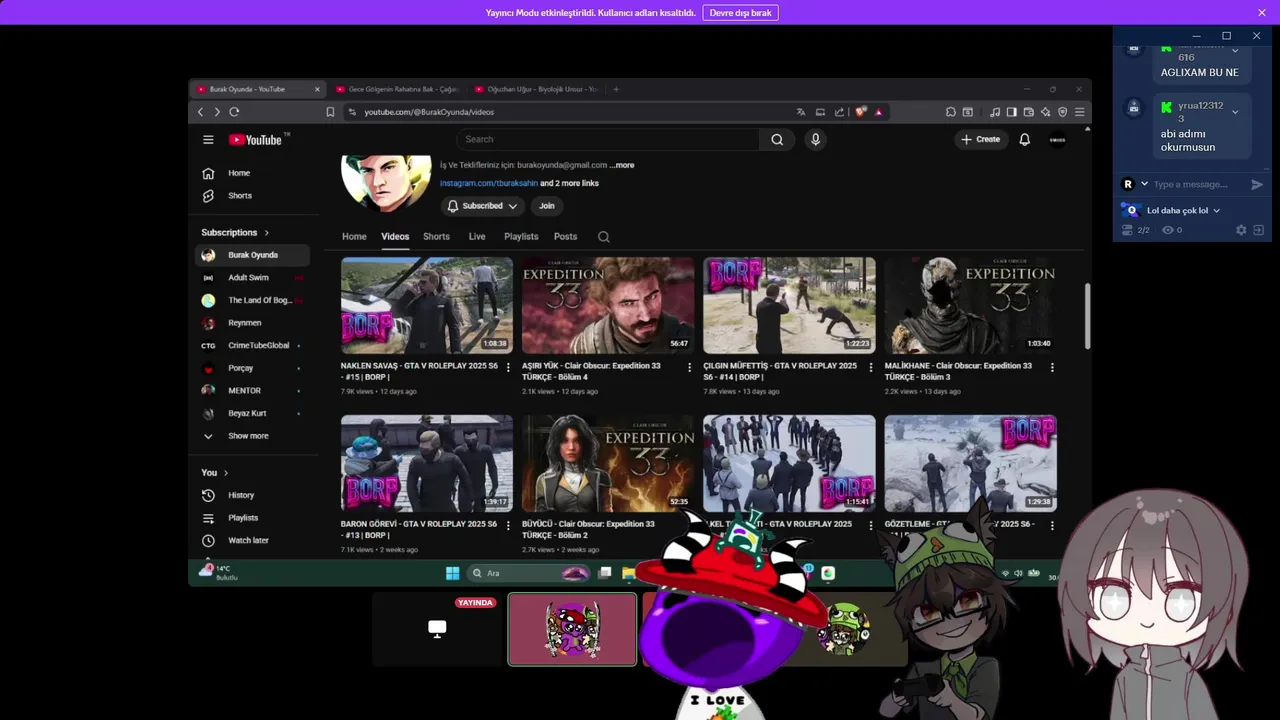Start voice search with microphone icon
This screenshot has height=720, width=1280.
pyautogui.click(x=815, y=140)
